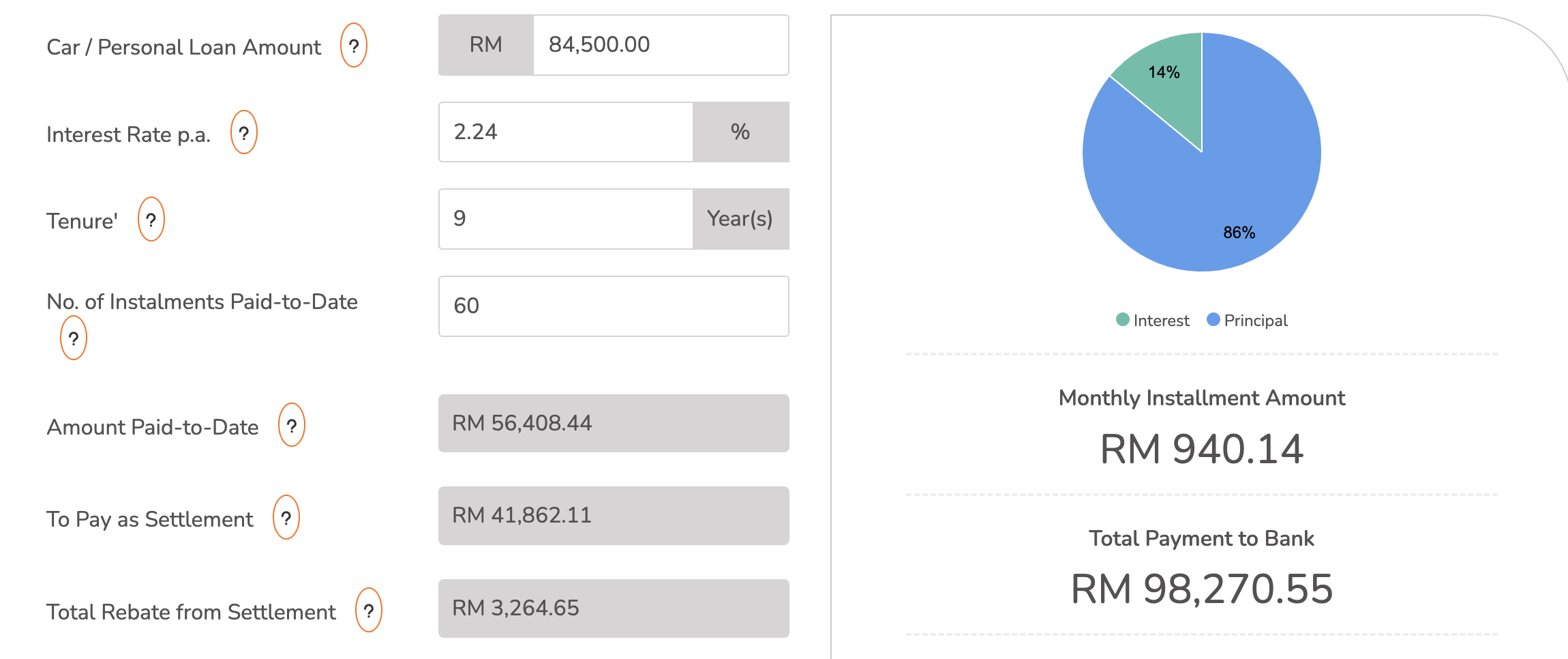Click the total payment value RM 98,270.55
Screen dimensions: 1568x659
pos(1201,589)
